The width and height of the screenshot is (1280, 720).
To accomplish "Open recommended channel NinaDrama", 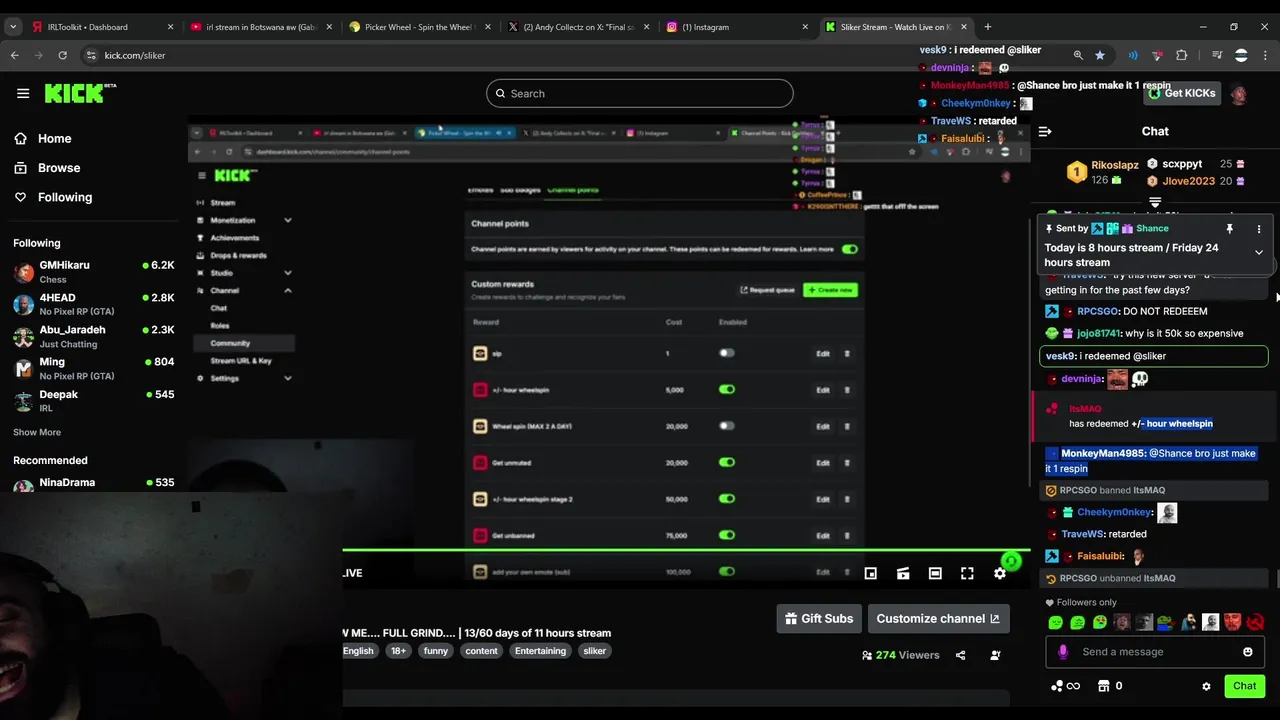I will pos(94,484).
